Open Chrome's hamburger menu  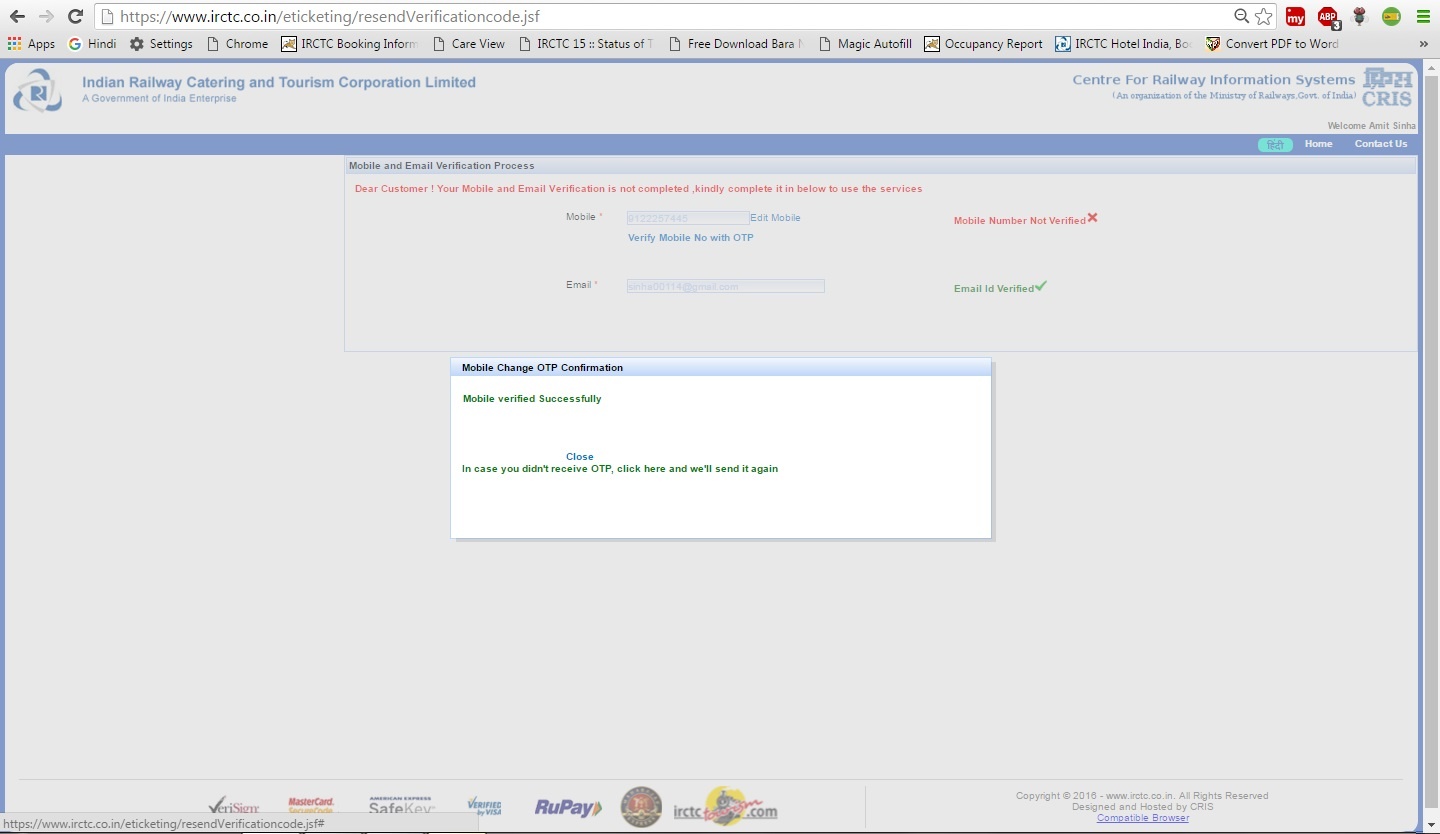click(x=1424, y=17)
